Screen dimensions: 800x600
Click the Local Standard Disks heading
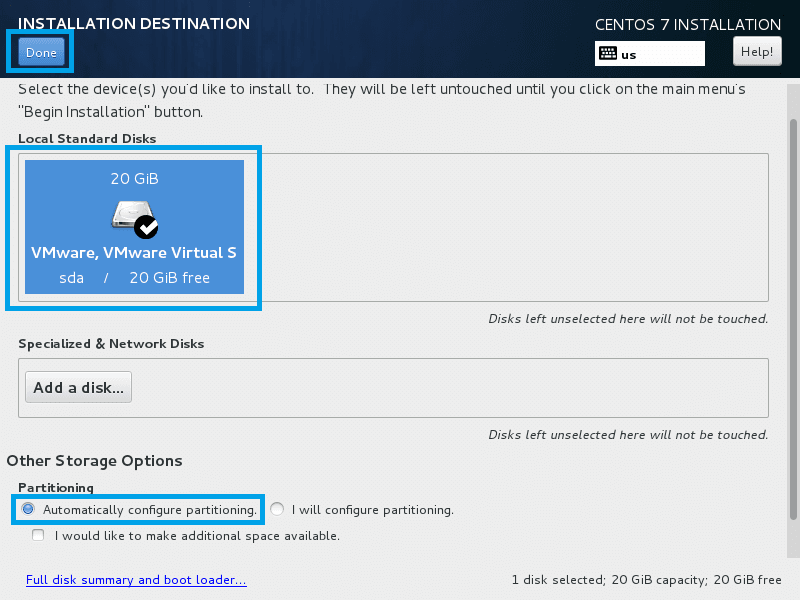pos(87,139)
